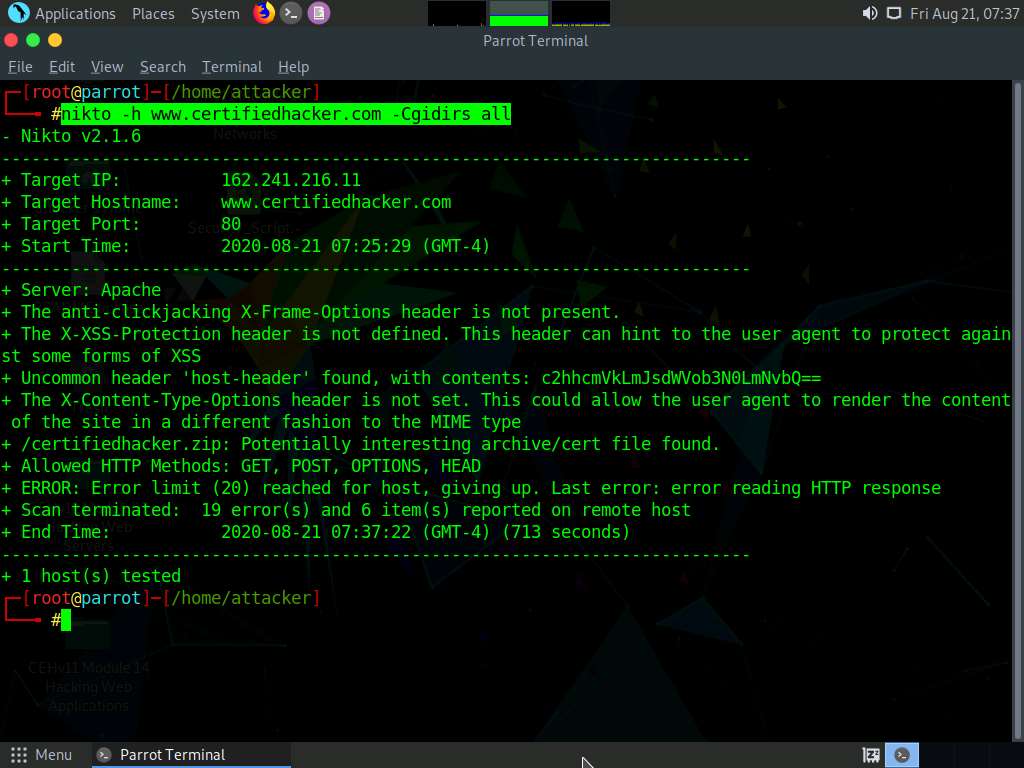The height and width of the screenshot is (768, 1024).
Task: Click the Allowed HTTP Methods line
Action: 241,466
